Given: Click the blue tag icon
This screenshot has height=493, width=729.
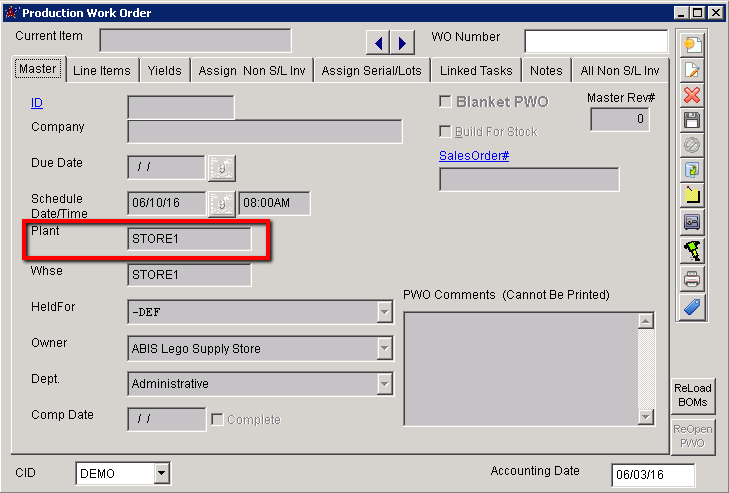Looking at the screenshot, I should pyautogui.click(x=692, y=305).
